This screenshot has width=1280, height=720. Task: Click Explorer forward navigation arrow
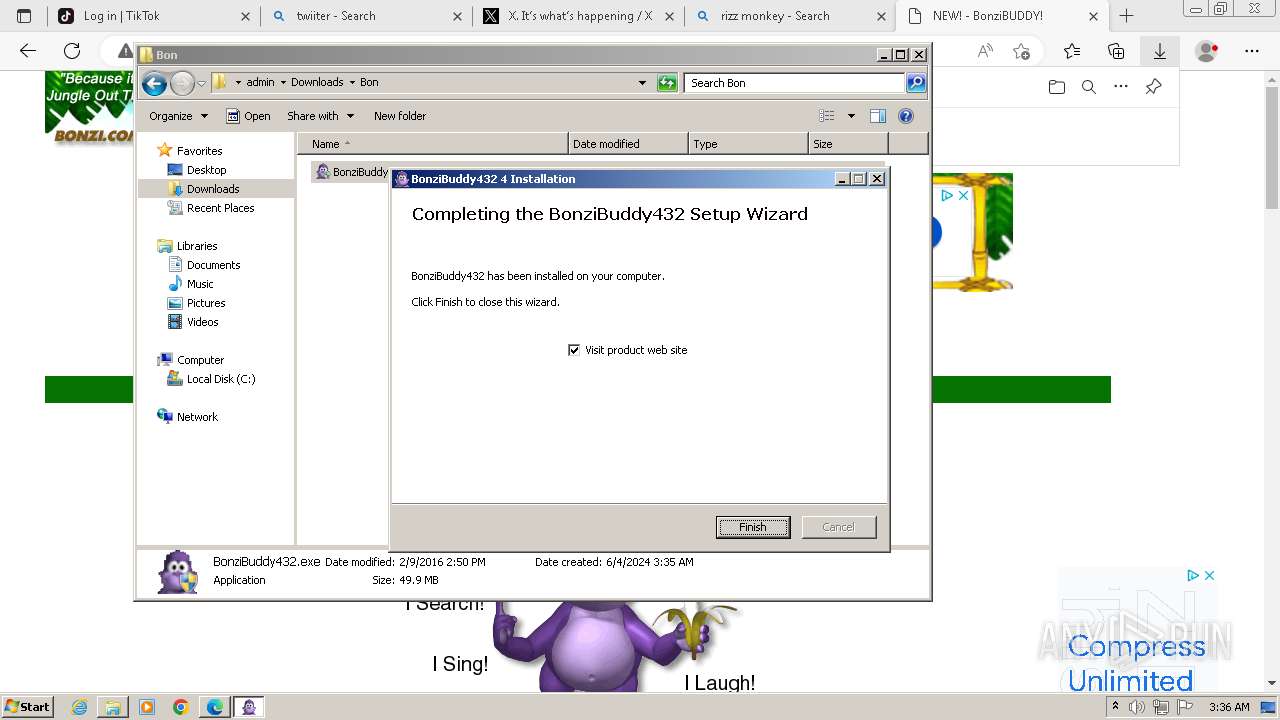[x=182, y=83]
